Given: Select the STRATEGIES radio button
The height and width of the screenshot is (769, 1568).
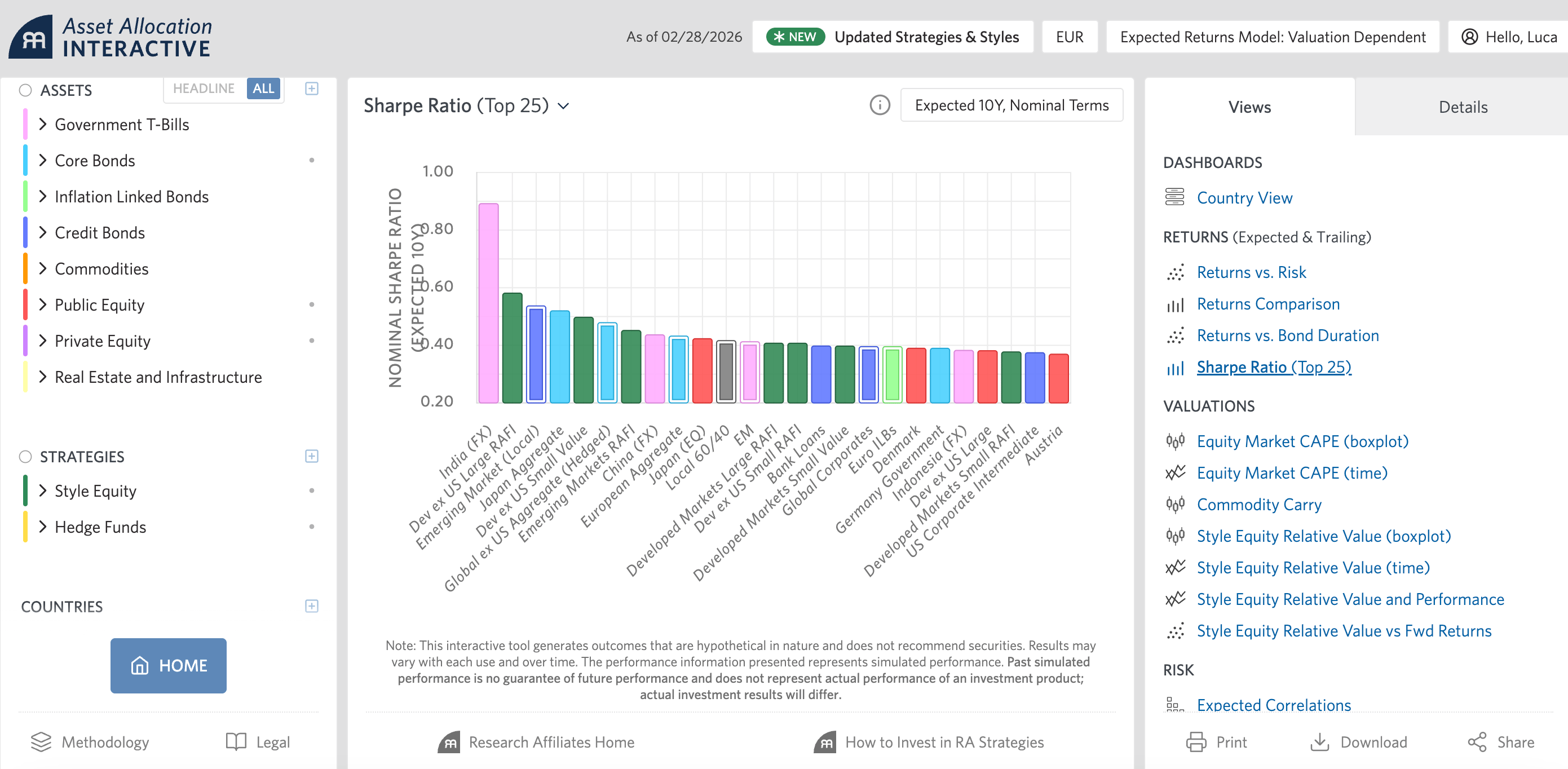Looking at the screenshot, I should 25,457.
